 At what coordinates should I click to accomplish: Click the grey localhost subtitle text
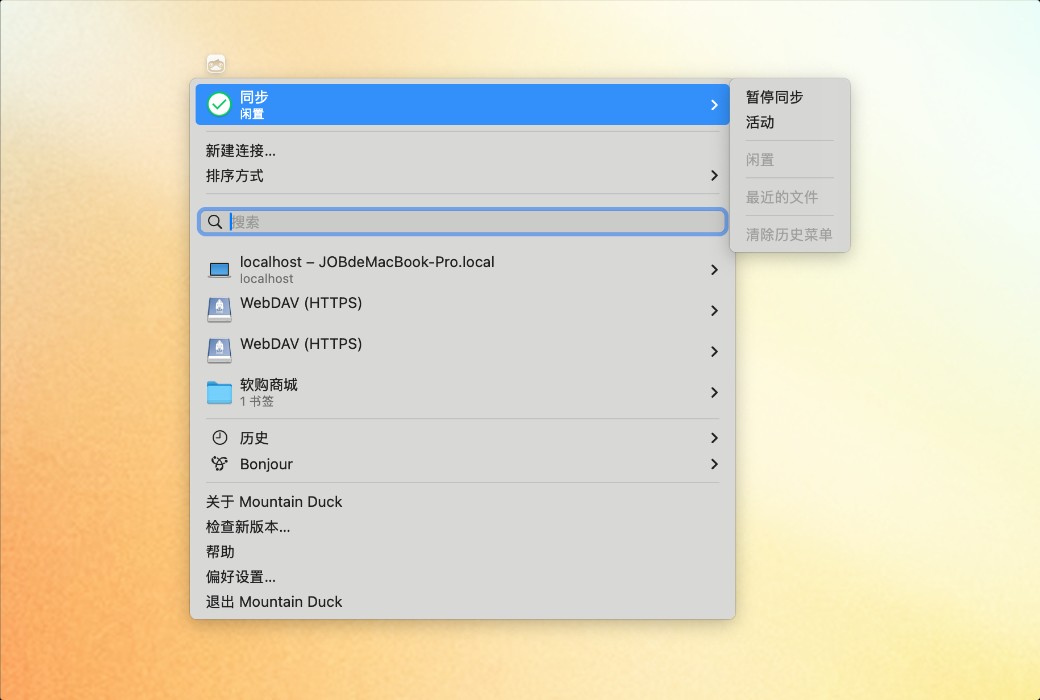point(266,279)
